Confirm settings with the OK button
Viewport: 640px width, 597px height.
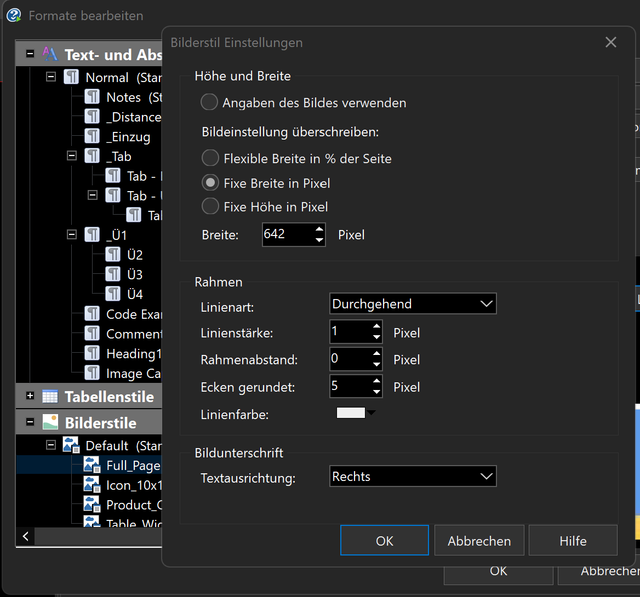pos(384,541)
